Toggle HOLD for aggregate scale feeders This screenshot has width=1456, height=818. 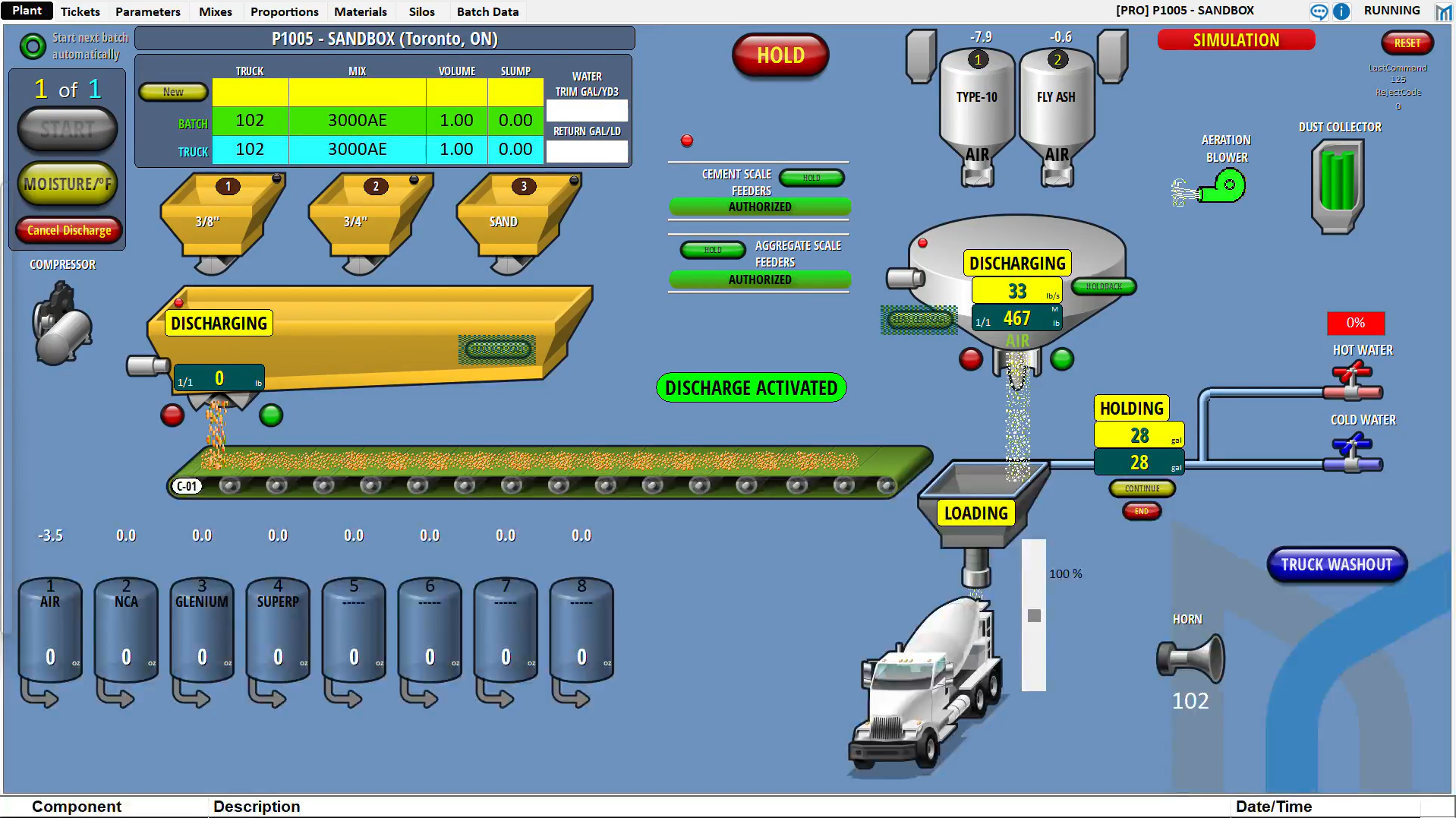712,249
